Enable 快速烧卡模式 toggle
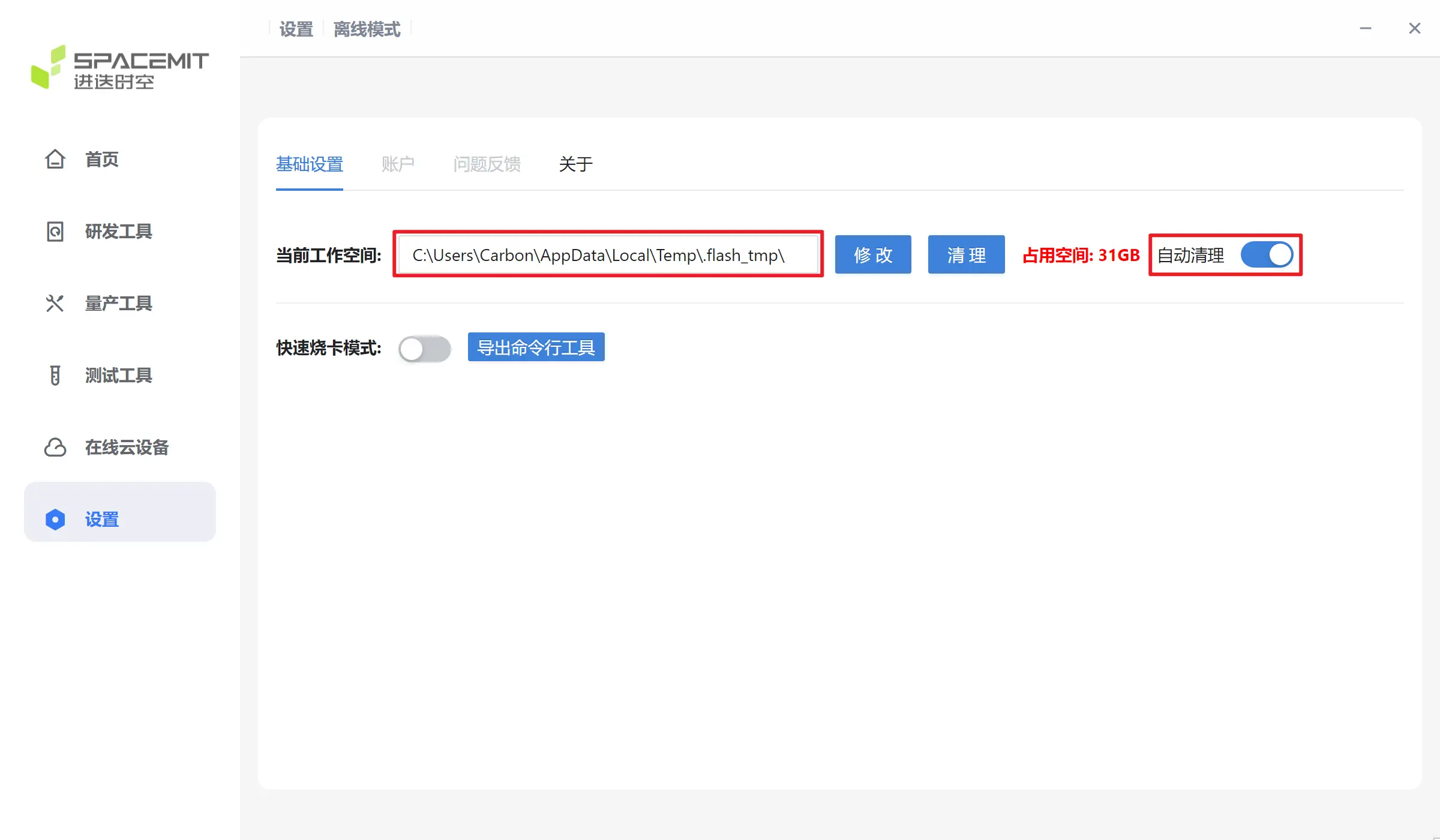The height and width of the screenshot is (840, 1440). coord(425,349)
